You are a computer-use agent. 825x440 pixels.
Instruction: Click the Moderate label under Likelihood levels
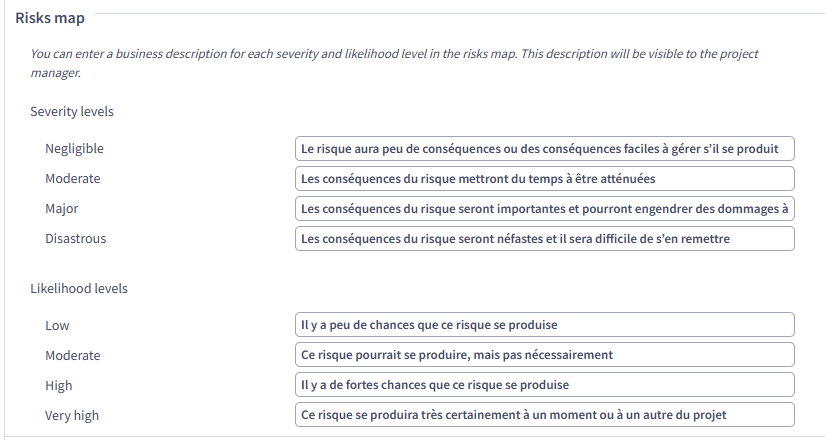point(72,356)
